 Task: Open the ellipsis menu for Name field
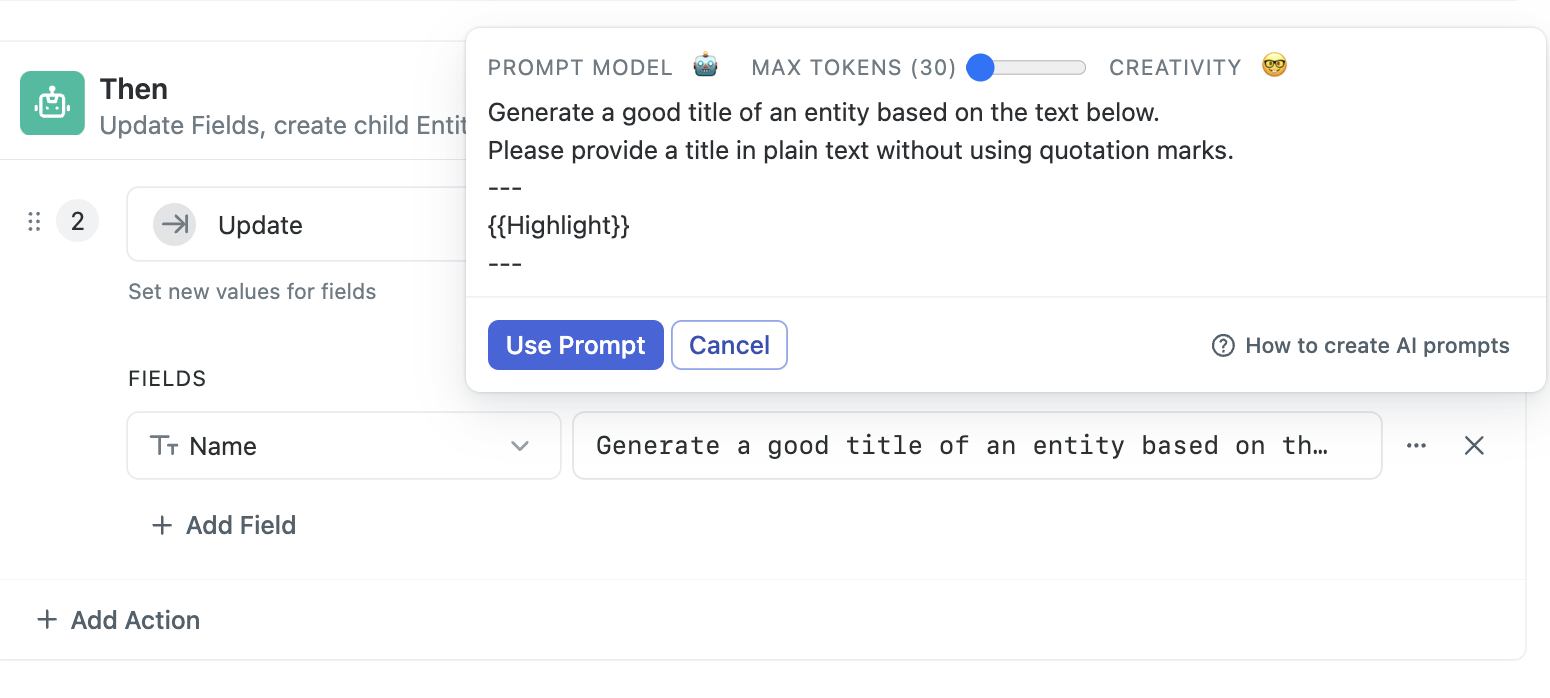(1416, 446)
